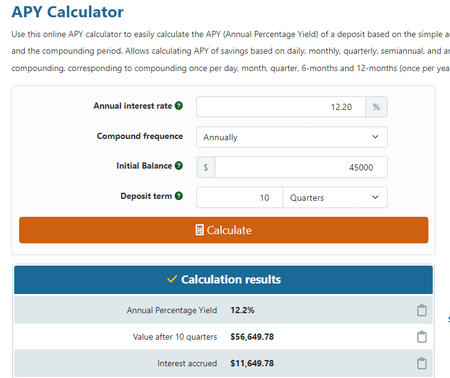Copy the Value after 10 quarters result

pos(422,337)
